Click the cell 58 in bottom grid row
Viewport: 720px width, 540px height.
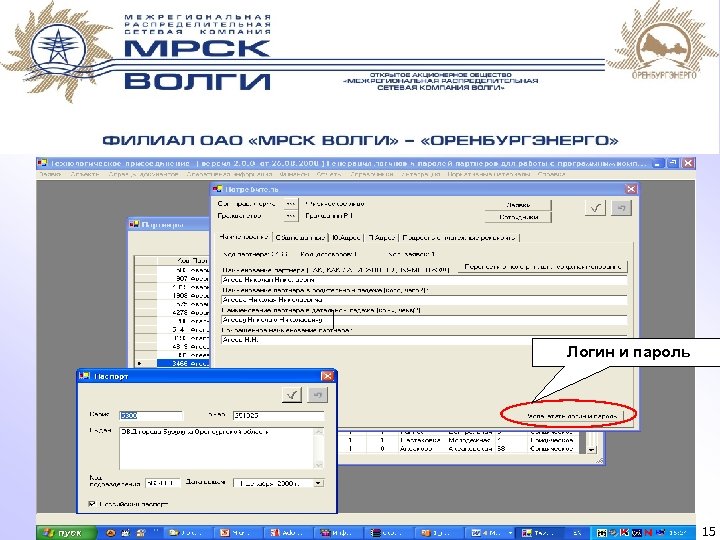pyautogui.click(x=510, y=449)
